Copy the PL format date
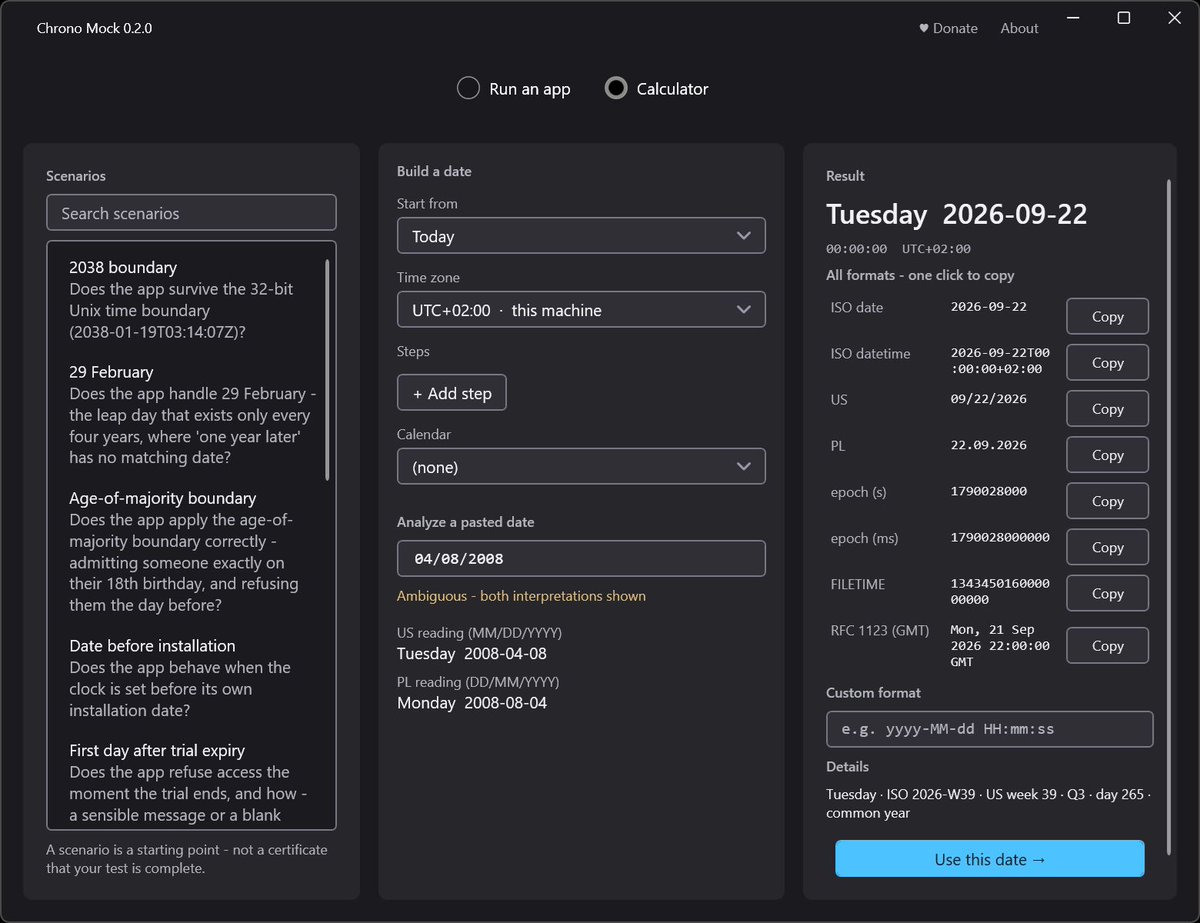Screen dimensions: 1200x923 1107,454
